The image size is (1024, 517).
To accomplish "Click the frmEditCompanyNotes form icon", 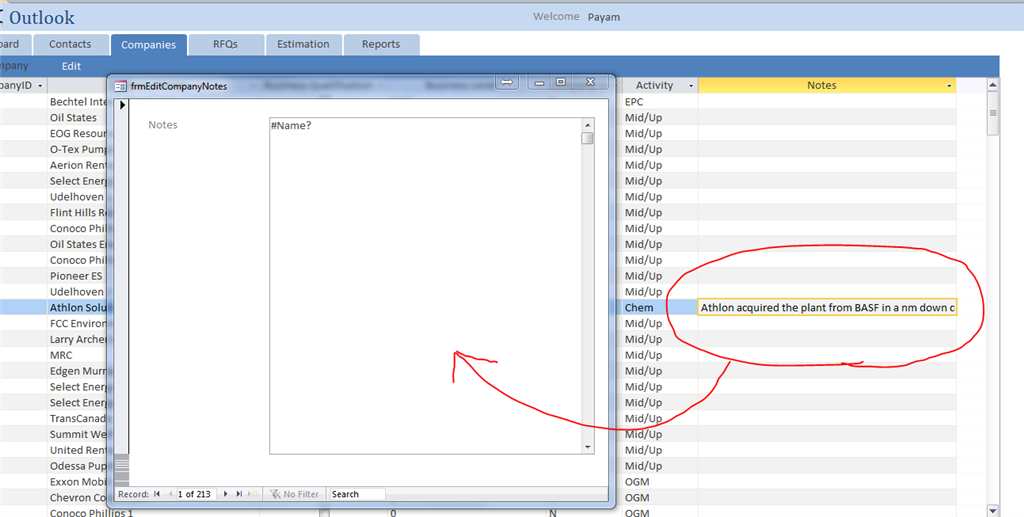I will (120, 86).
